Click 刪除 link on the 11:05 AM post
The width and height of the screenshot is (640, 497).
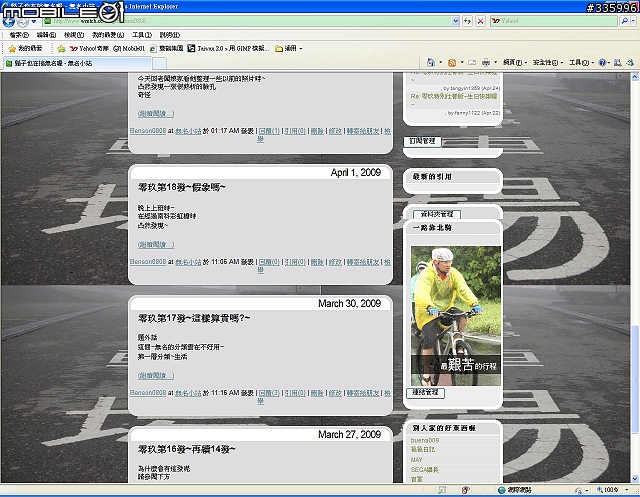tap(317, 262)
